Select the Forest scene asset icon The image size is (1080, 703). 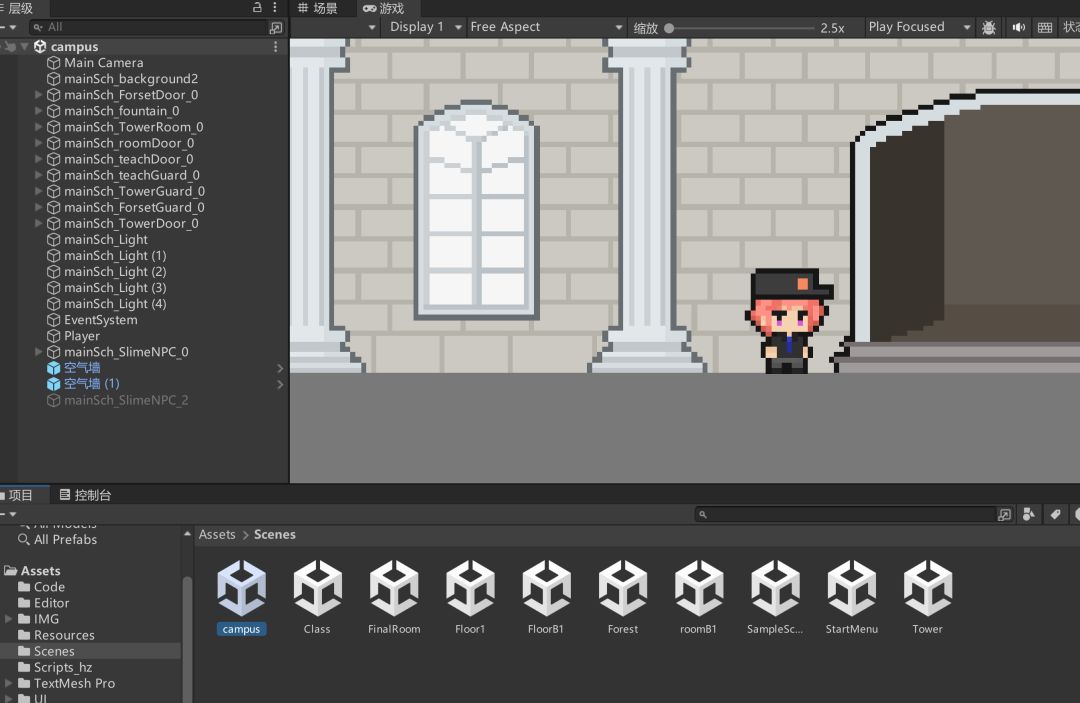[x=623, y=589]
